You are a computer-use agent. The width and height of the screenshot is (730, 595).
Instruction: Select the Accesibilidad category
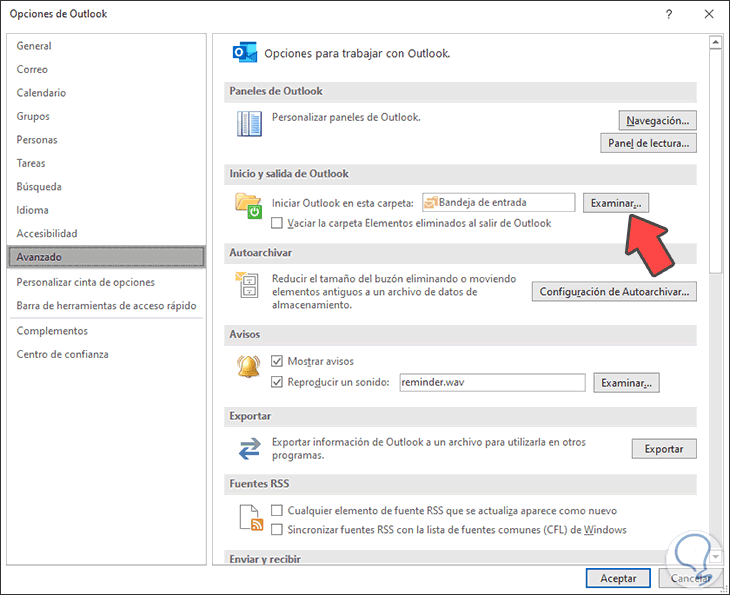pyautogui.click(x=107, y=233)
